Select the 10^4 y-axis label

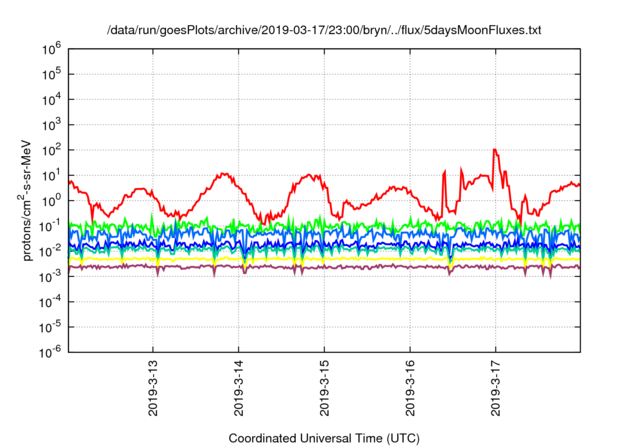click(51, 100)
